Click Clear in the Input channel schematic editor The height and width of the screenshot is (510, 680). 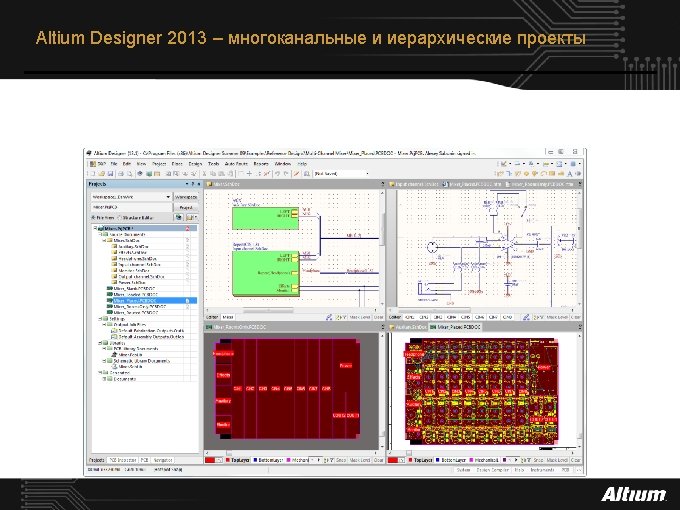click(x=575, y=317)
